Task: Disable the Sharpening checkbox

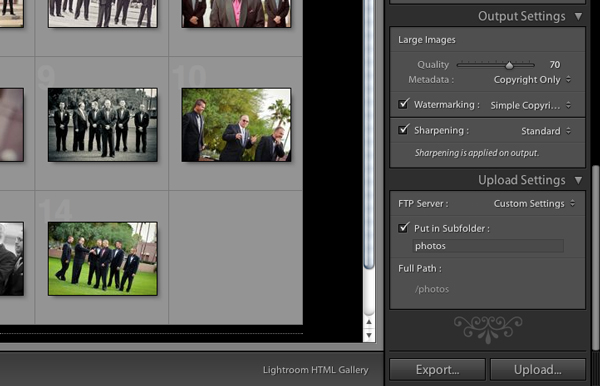Action: tap(403, 129)
